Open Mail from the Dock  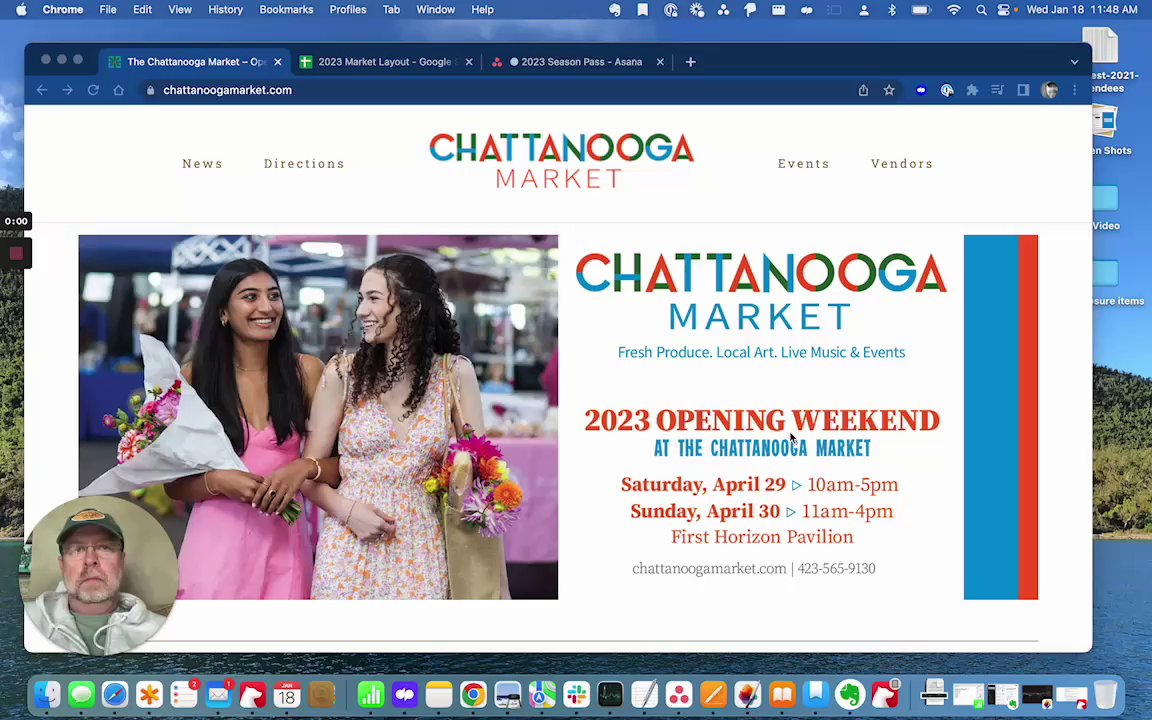(x=218, y=694)
